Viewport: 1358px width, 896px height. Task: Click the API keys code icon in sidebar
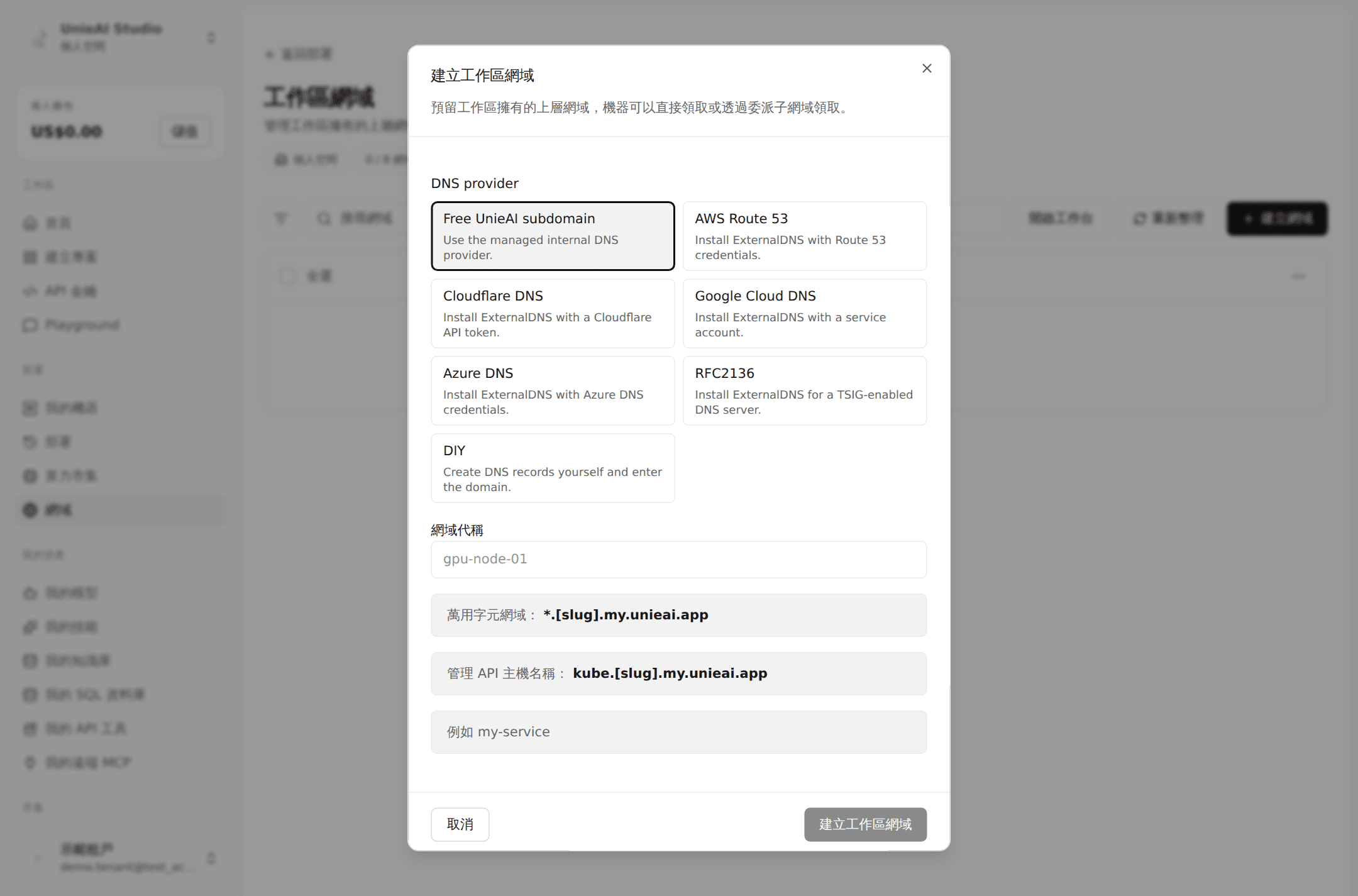[x=30, y=291]
